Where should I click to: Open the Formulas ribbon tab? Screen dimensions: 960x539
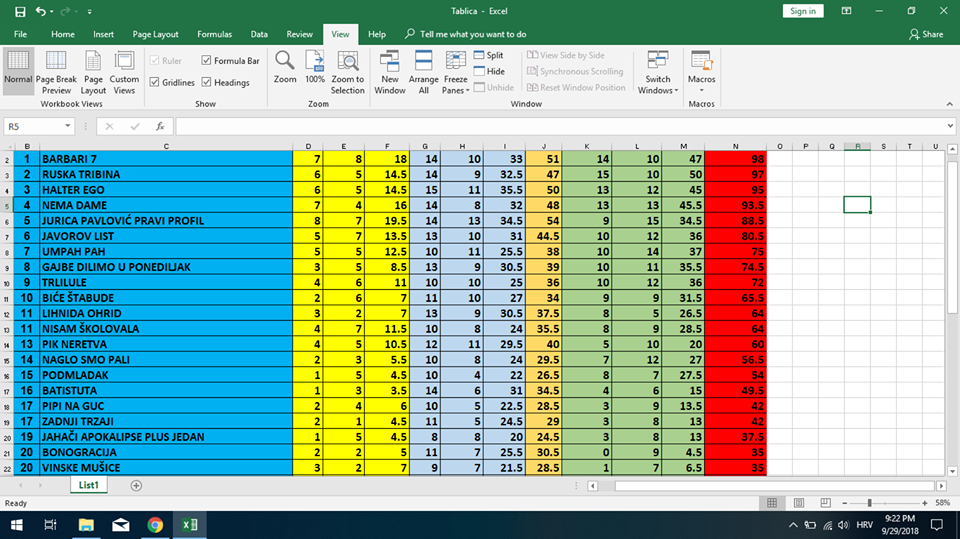click(x=214, y=34)
